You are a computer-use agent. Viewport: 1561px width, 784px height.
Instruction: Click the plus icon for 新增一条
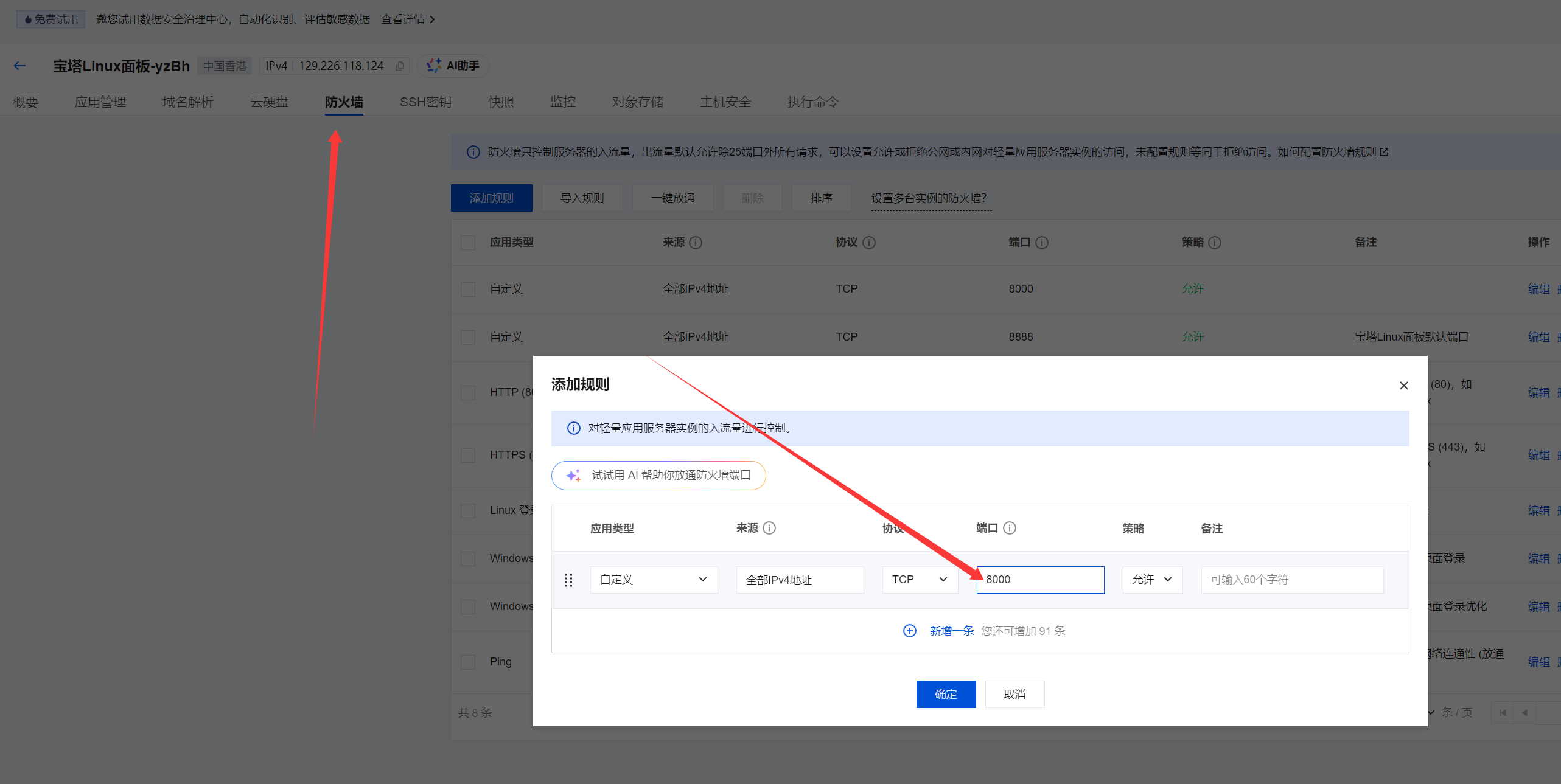pos(909,631)
